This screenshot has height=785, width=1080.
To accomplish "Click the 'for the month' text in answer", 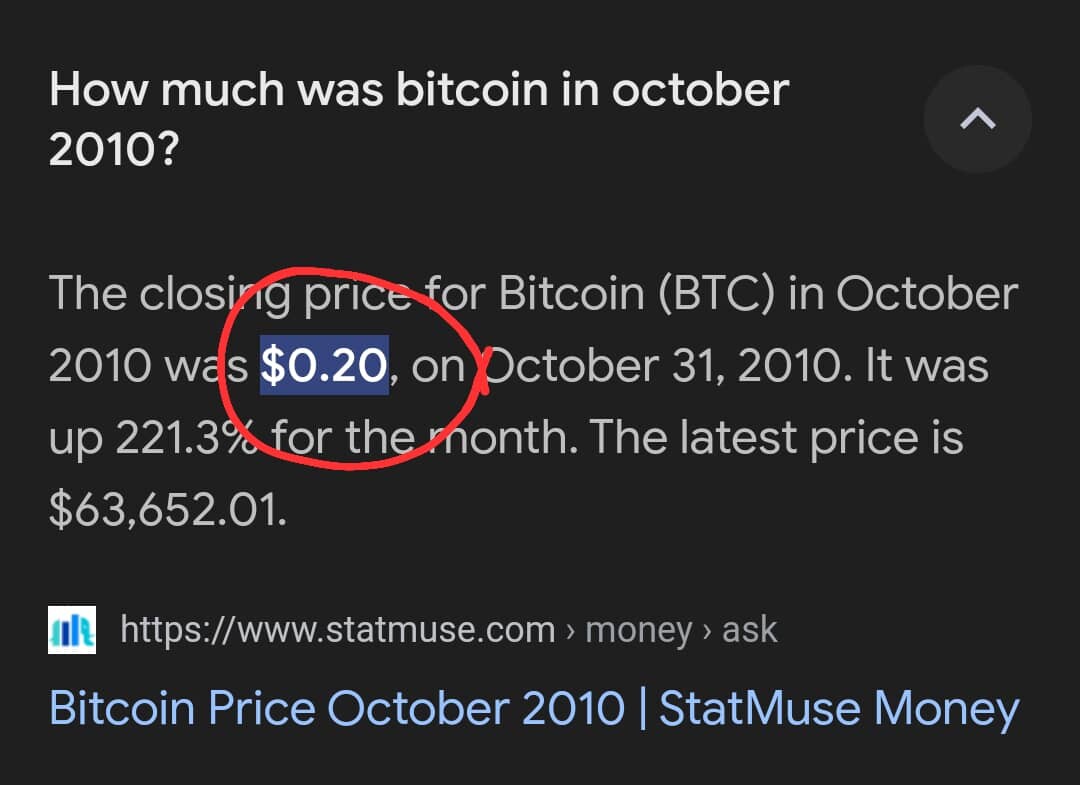I will tap(424, 437).
